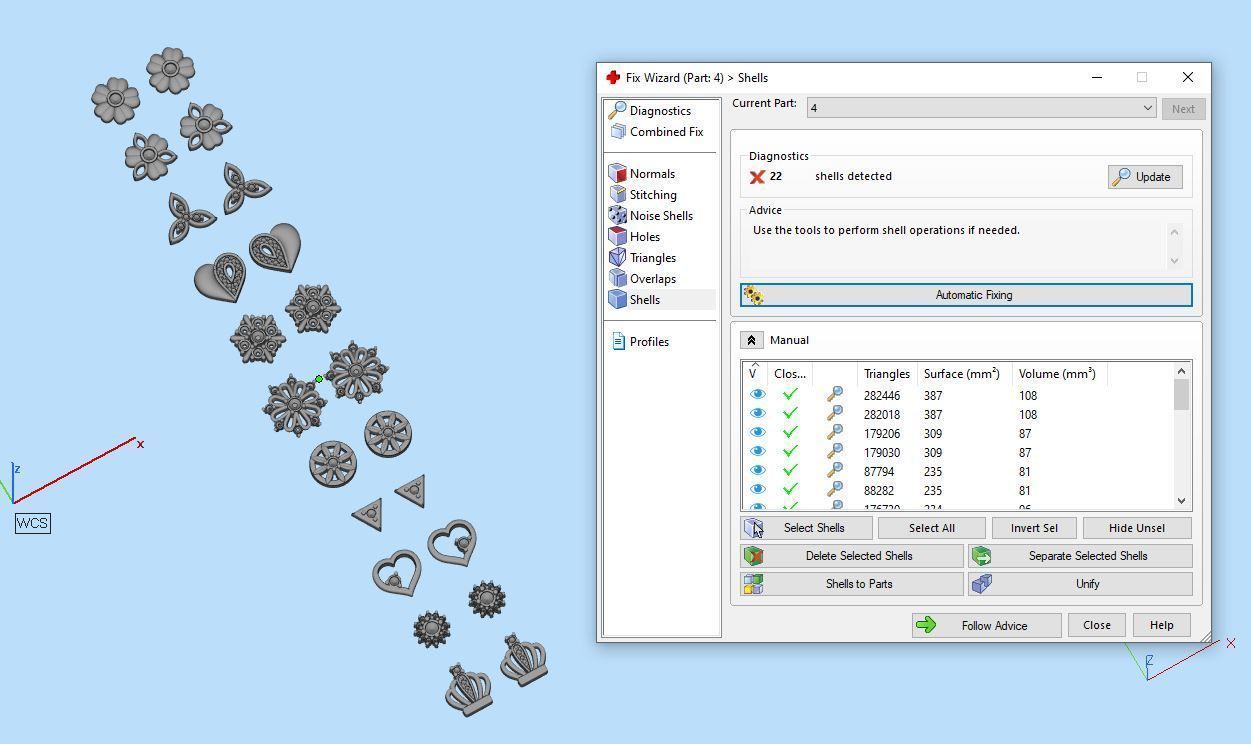Viewport: 1251px width, 744px height.
Task: Close the Fix Wizard with Close button
Action: [1096, 625]
